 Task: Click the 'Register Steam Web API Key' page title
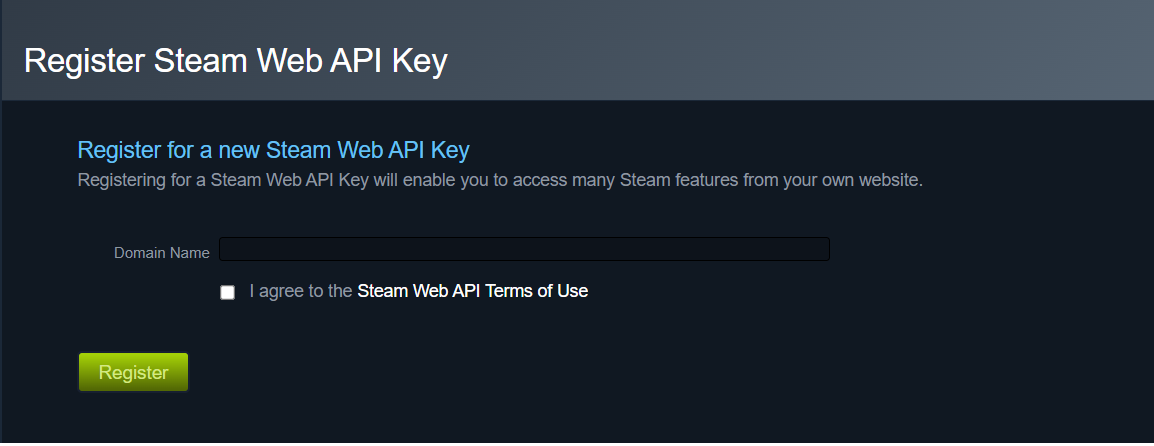click(235, 61)
